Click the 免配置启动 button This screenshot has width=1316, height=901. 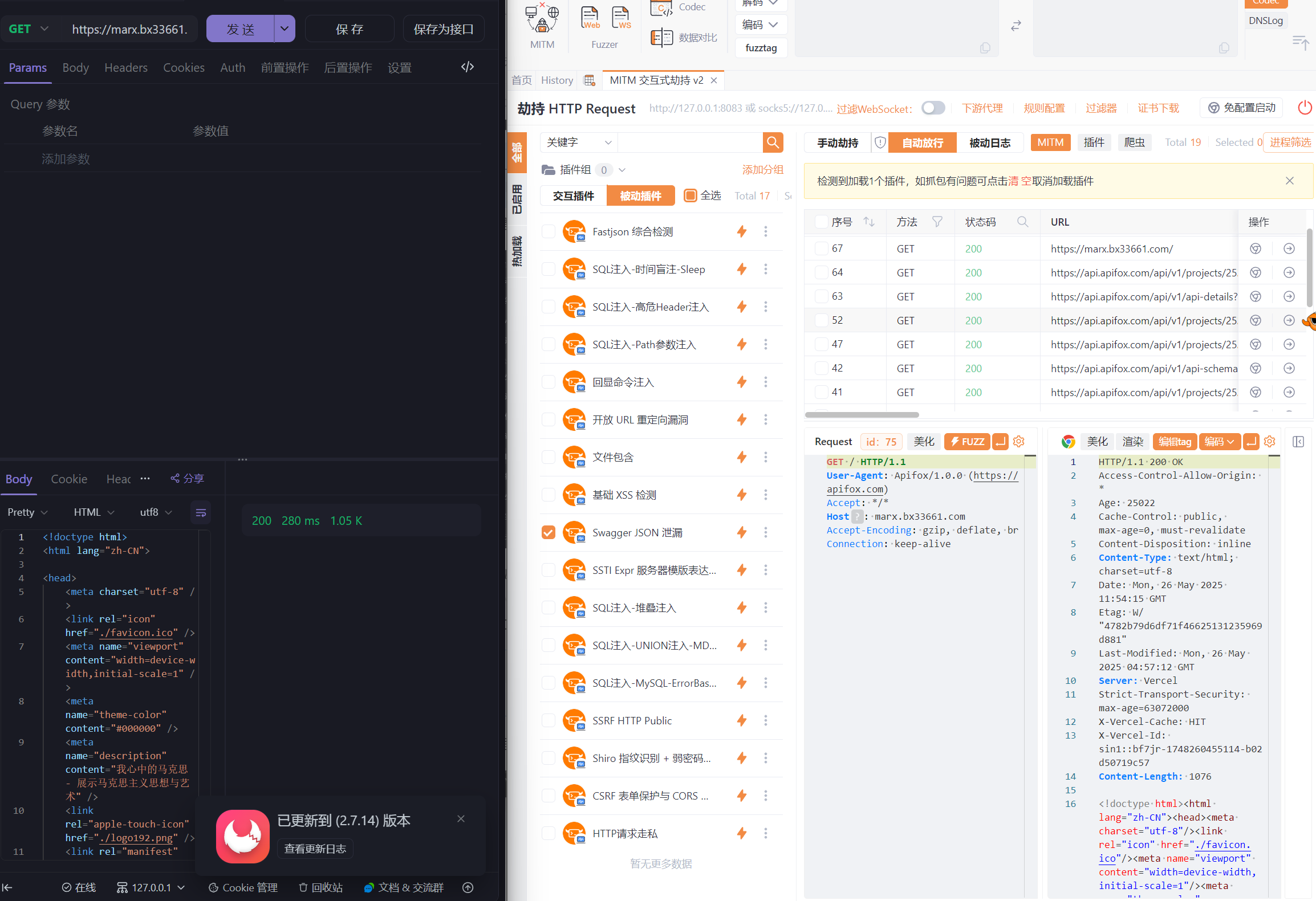pos(1241,107)
